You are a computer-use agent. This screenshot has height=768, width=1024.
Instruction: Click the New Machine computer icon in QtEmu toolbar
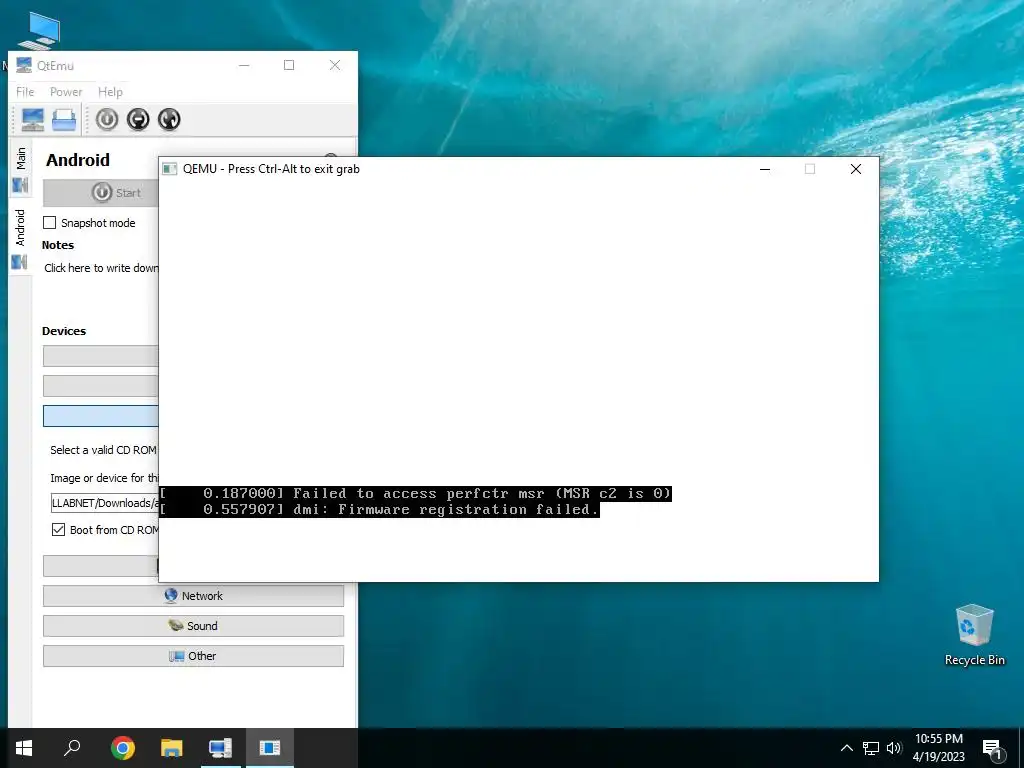pos(33,120)
